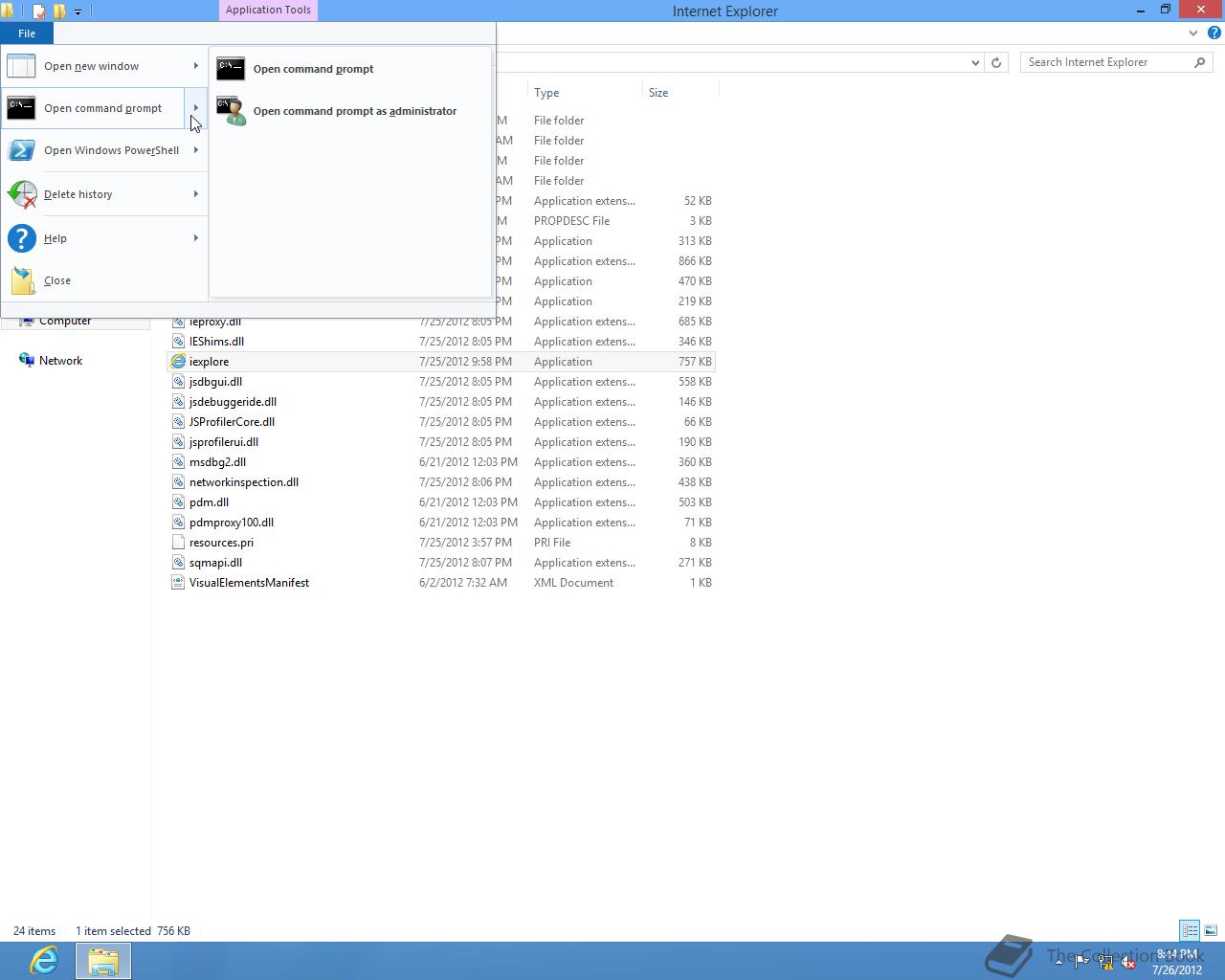Select Open command prompt in the submenu

pos(349,69)
